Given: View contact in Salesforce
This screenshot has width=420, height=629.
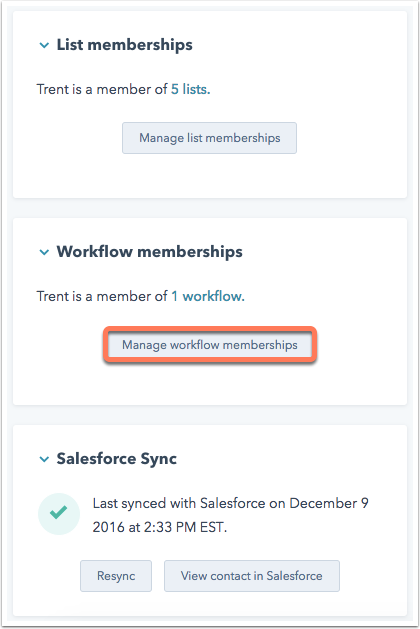Looking at the screenshot, I should [x=252, y=576].
